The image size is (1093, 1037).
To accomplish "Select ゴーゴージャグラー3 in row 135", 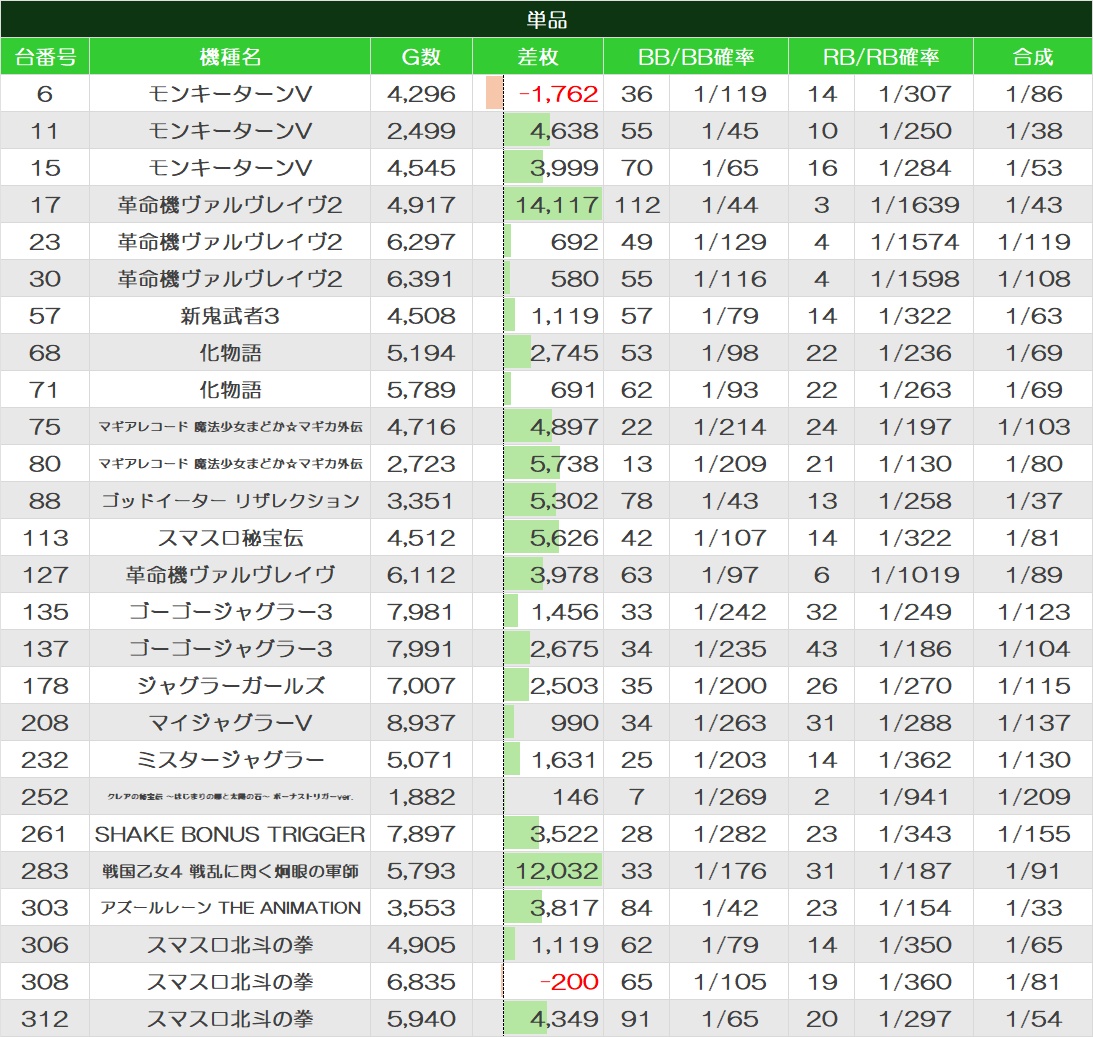I will coord(230,611).
